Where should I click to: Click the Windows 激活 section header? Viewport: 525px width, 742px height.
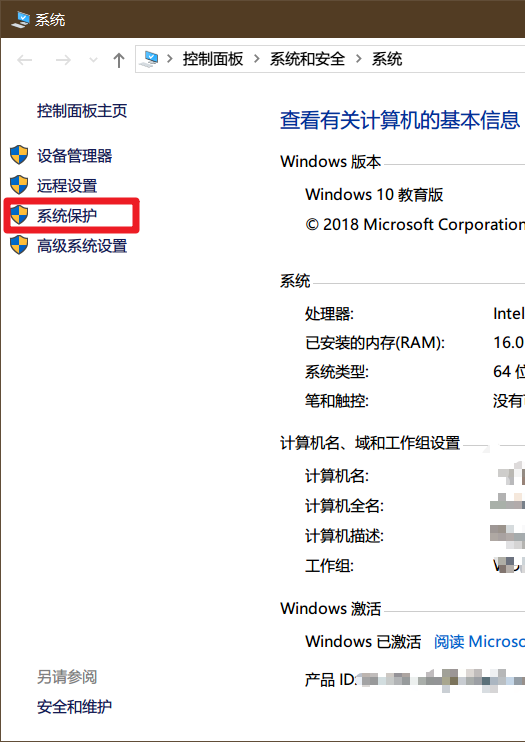(330, 608)
